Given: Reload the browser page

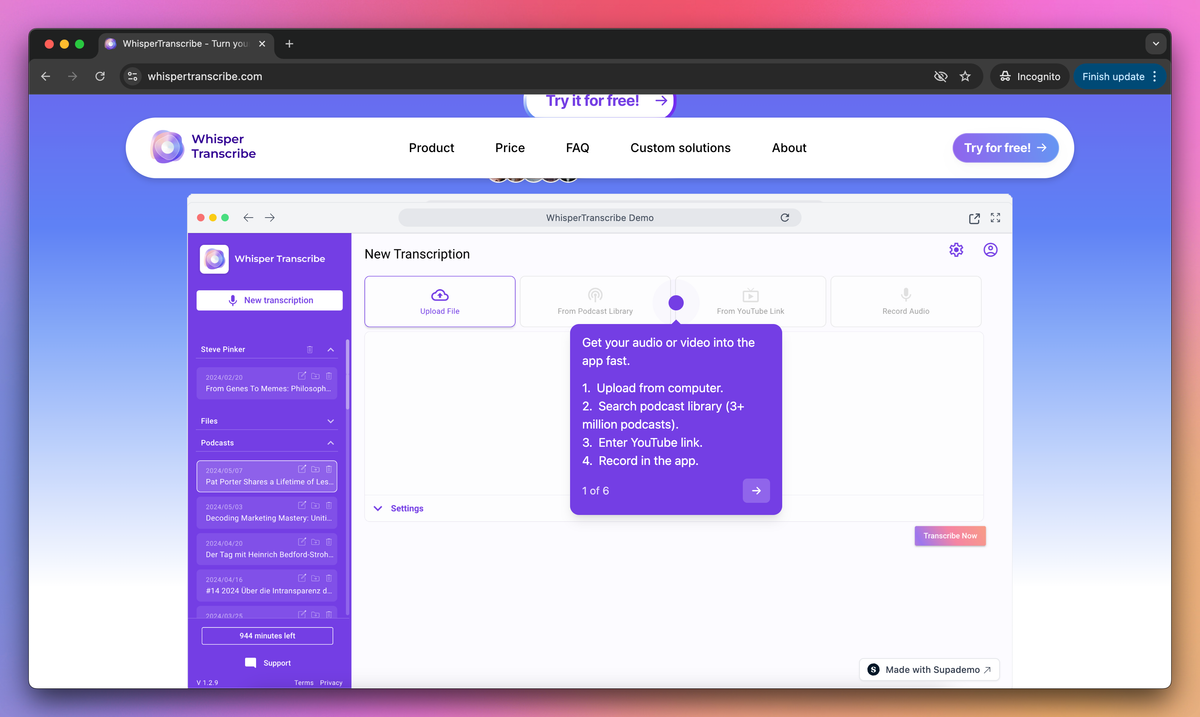Looking at the screenshot, I should pos(100,76).
